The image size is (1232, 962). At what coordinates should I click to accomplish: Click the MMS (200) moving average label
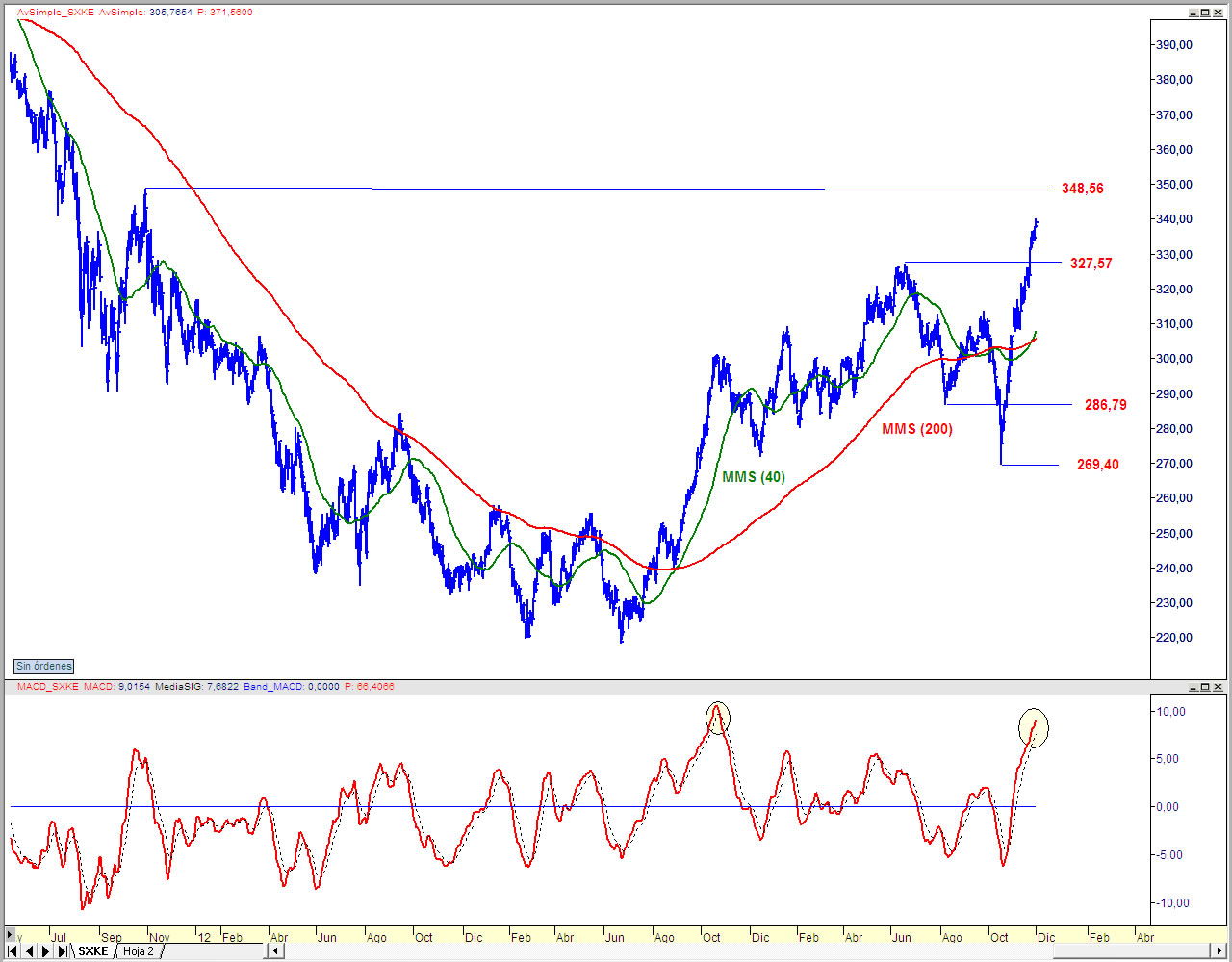coord(917,429)
